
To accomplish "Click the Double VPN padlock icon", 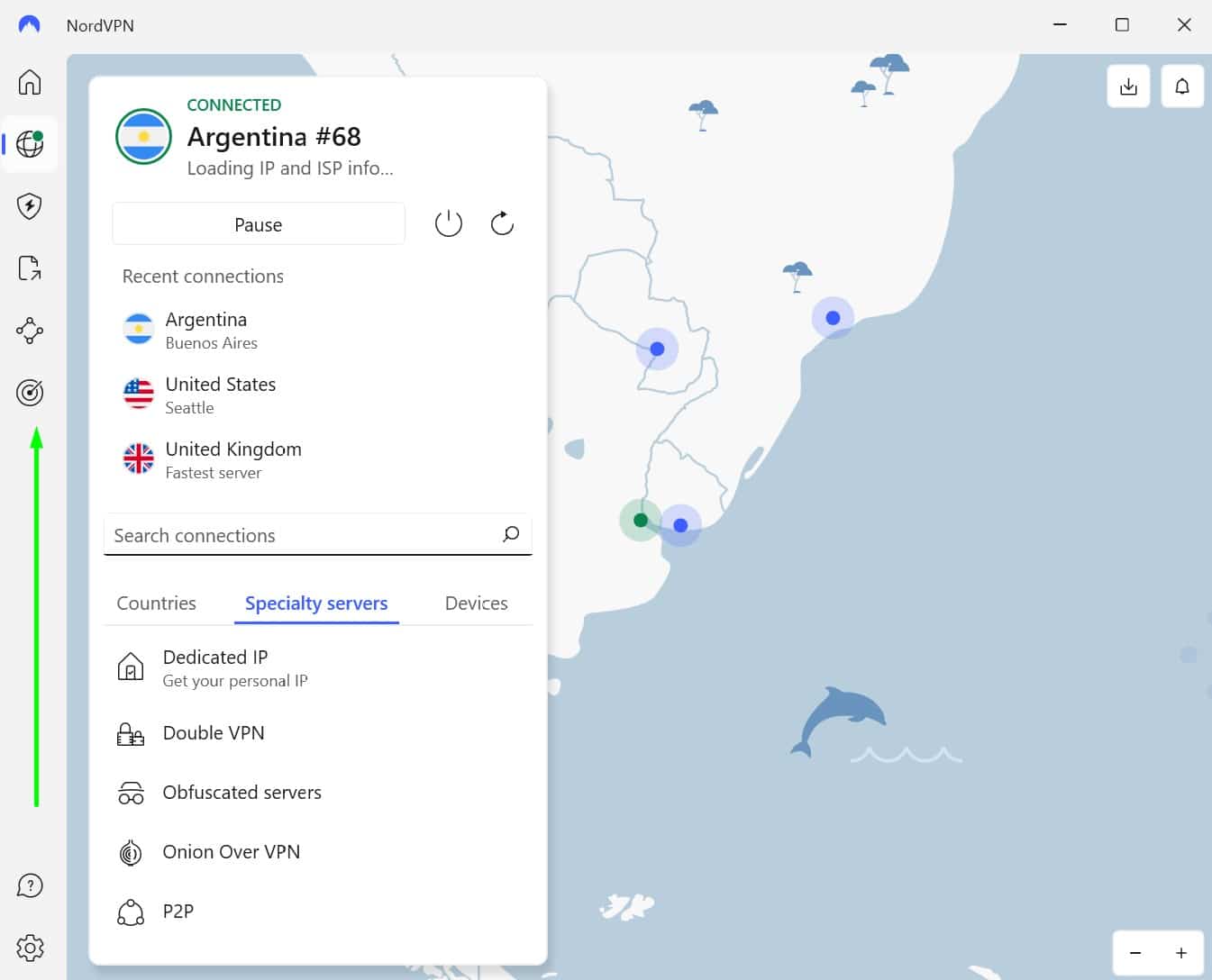I will pyautogui.click(x=131, y=734).
